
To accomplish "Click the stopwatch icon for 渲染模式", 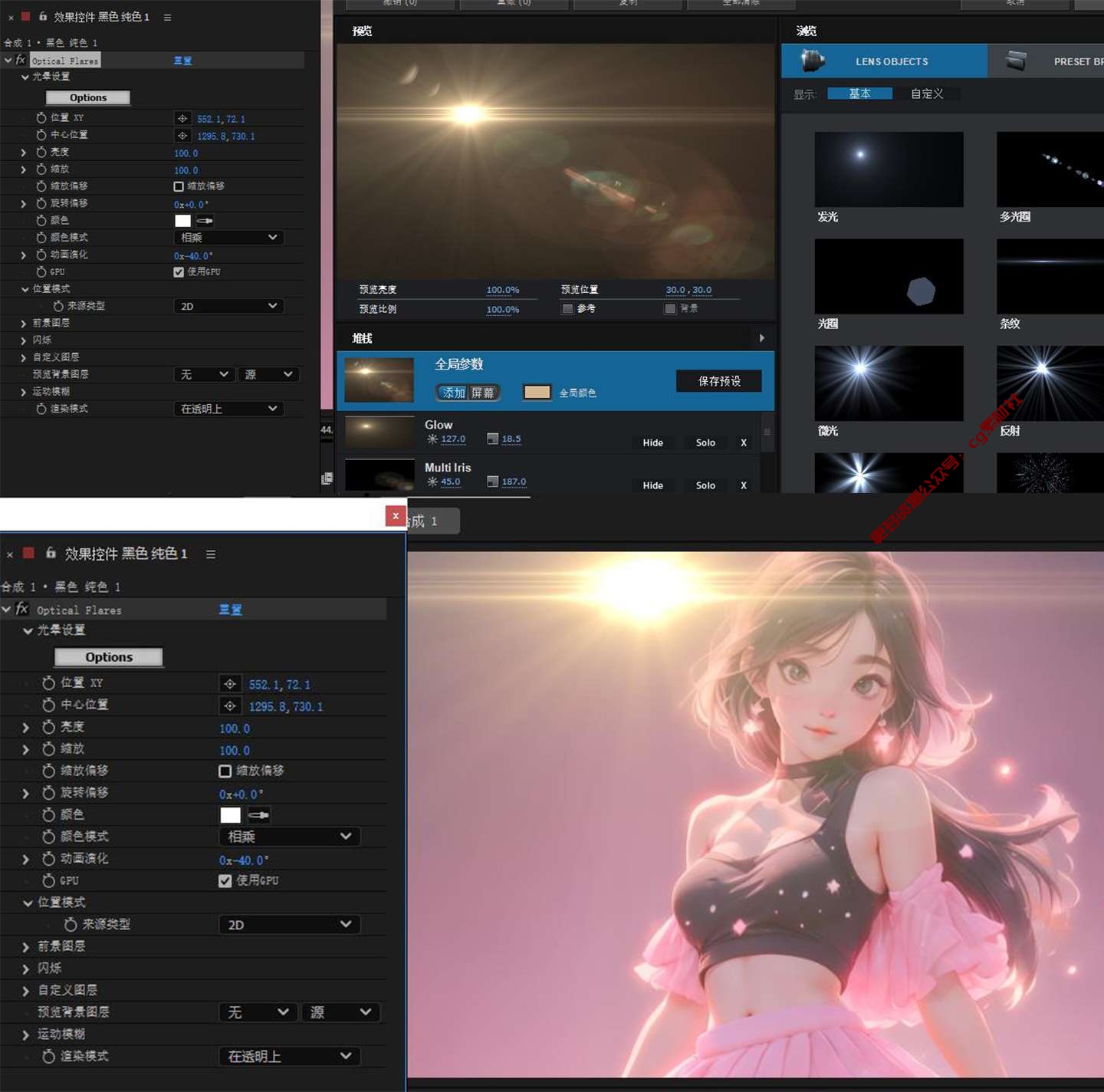I will pyautogui.click(x=48, y=1057).
